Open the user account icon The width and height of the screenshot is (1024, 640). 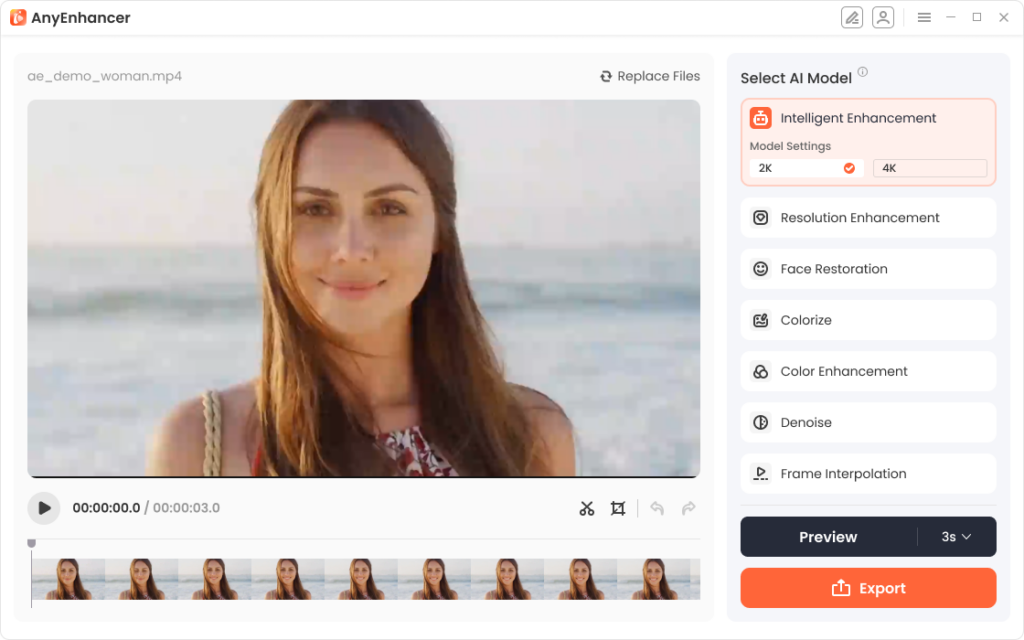click(x=883, y=17)
